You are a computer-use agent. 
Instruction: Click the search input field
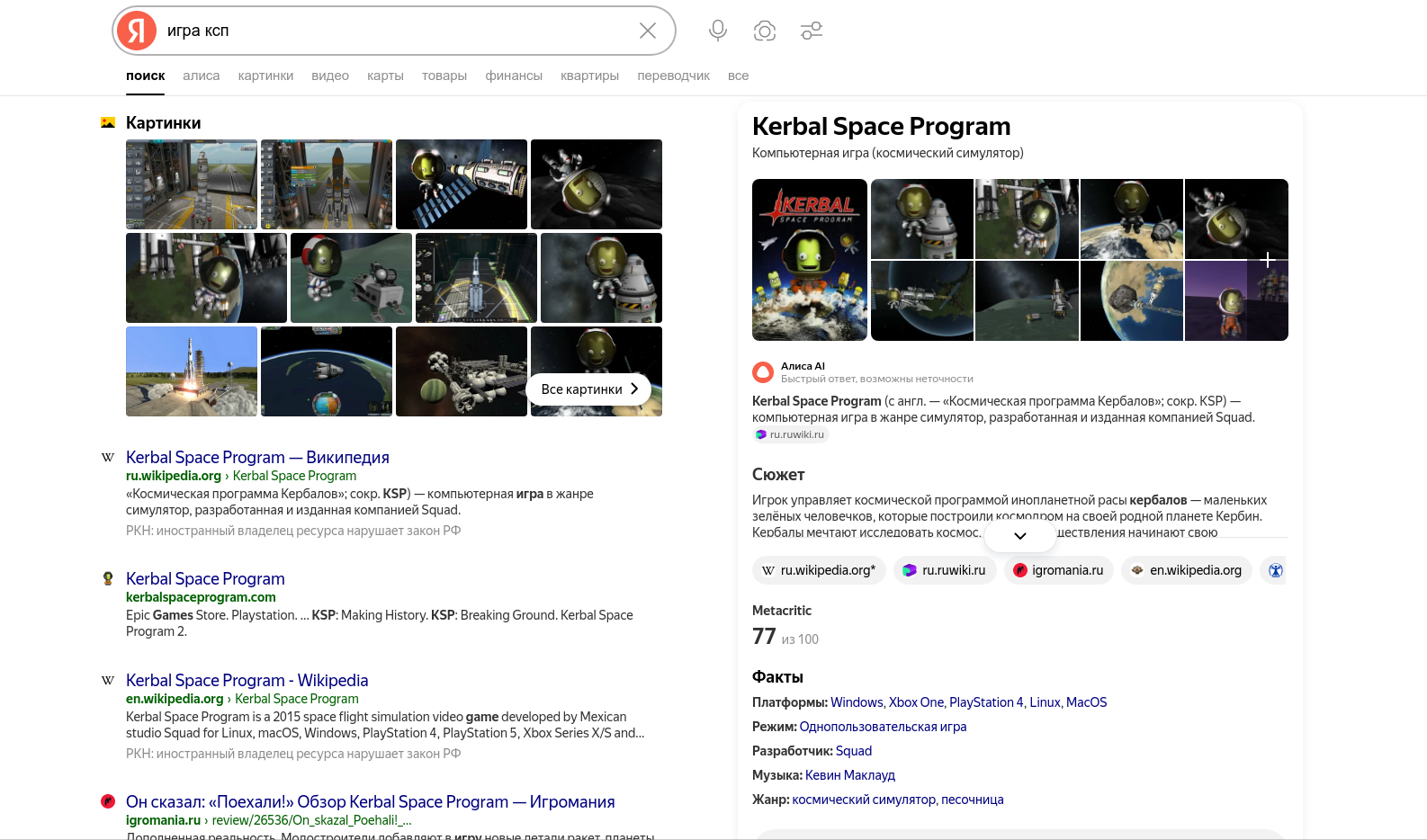[396, 31]
